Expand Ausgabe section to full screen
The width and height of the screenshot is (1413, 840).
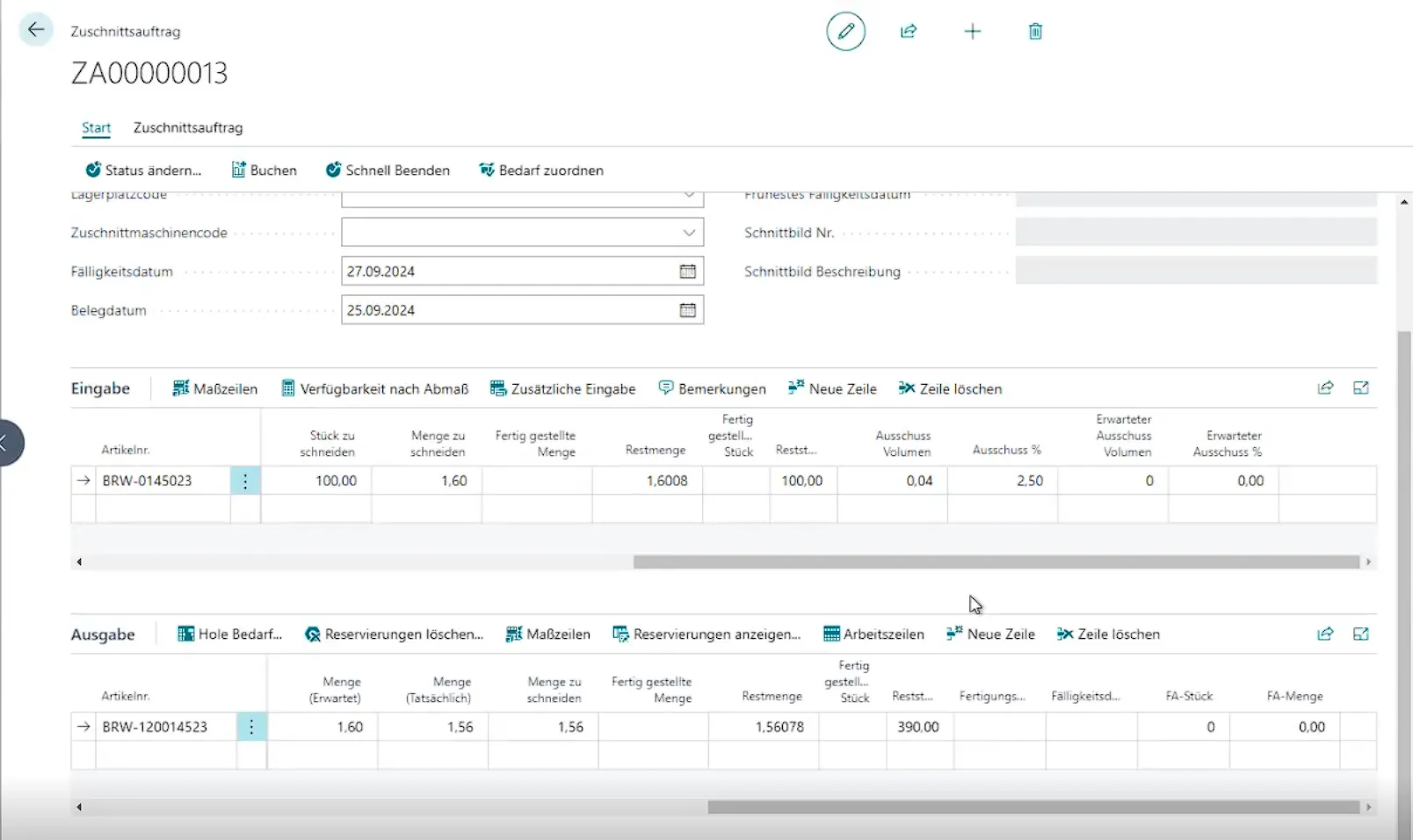1361,634
